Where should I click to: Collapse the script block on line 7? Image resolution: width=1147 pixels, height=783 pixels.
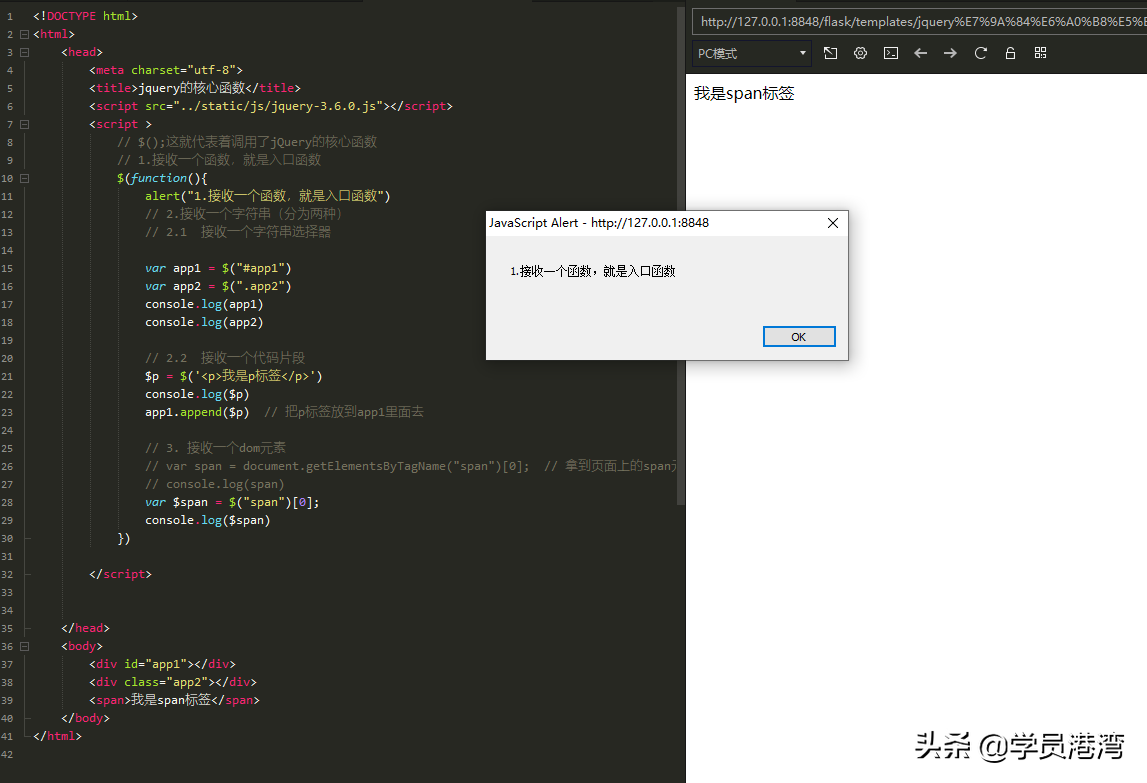[24, 124]
